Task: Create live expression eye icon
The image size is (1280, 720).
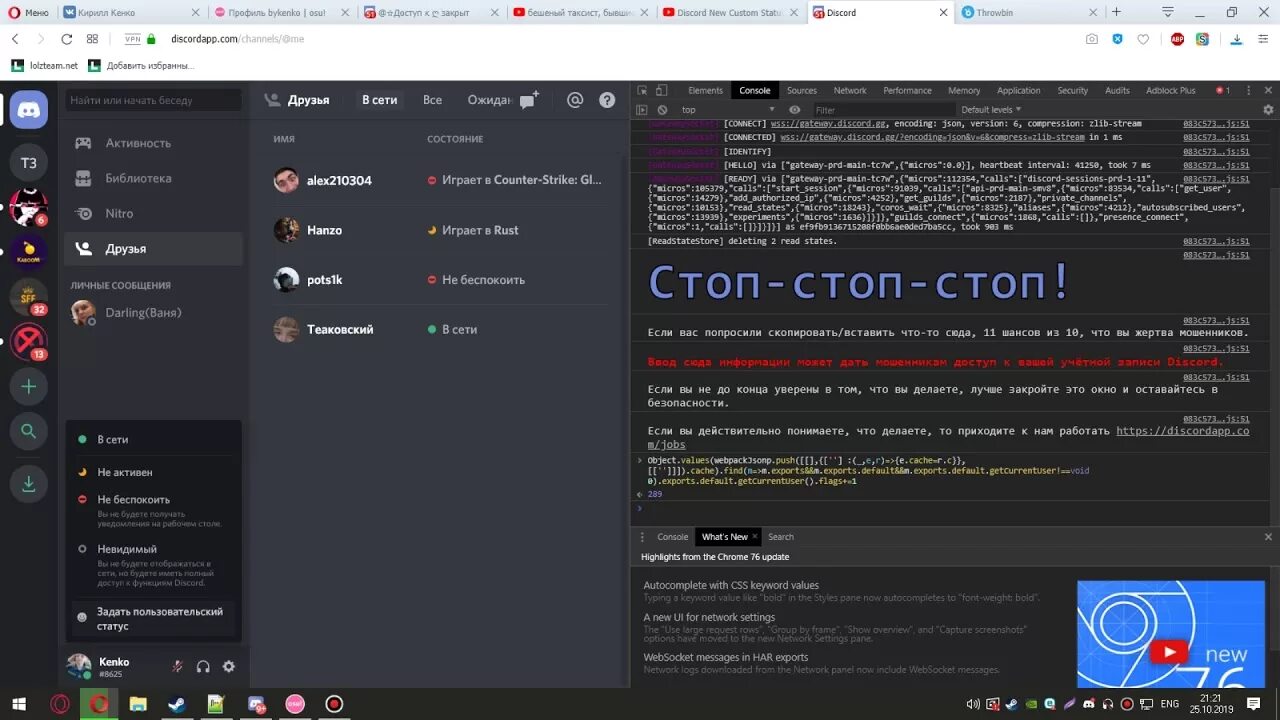Action: click(x=794, y=110)
